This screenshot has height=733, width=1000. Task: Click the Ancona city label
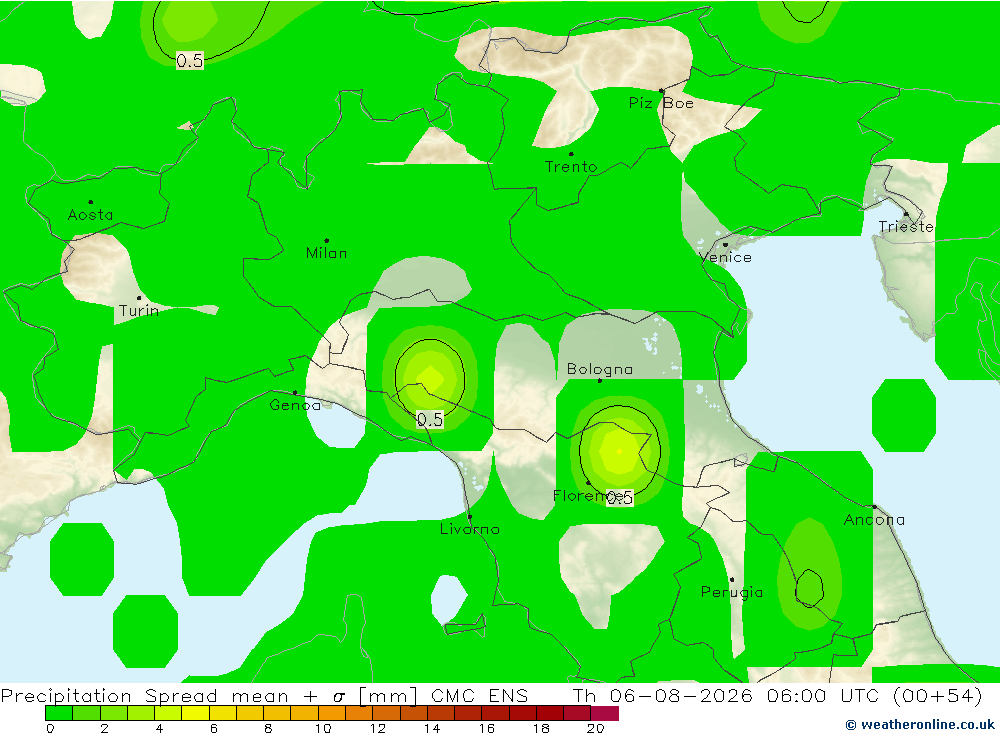874,520
